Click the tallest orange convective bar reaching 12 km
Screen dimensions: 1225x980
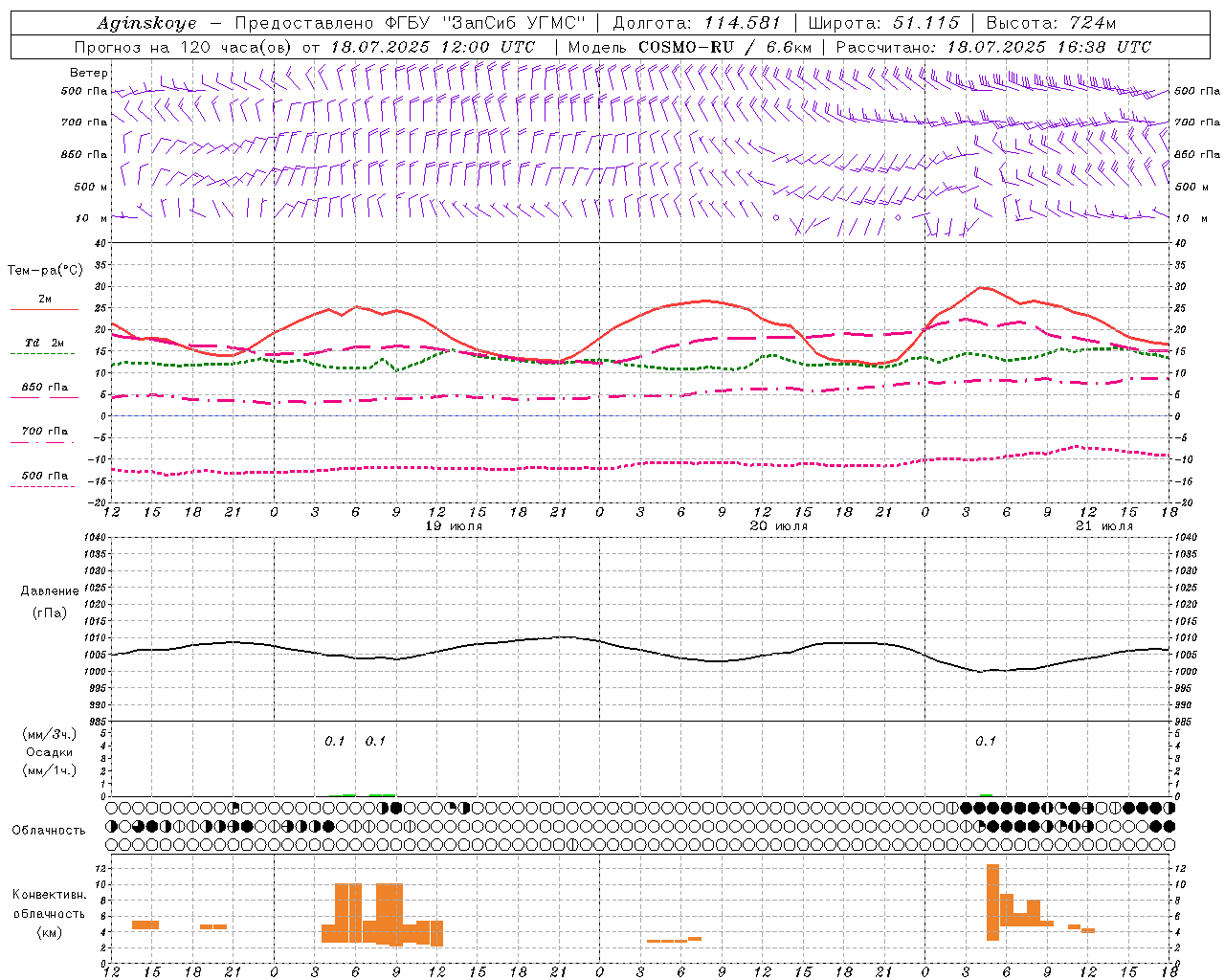coord(992,902)
